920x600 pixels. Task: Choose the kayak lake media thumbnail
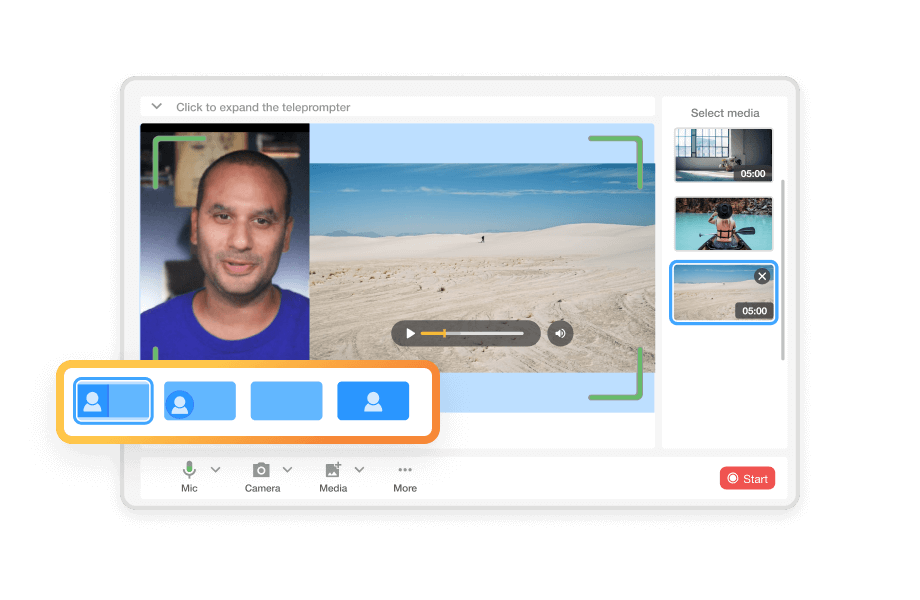(x=723, y=223)
